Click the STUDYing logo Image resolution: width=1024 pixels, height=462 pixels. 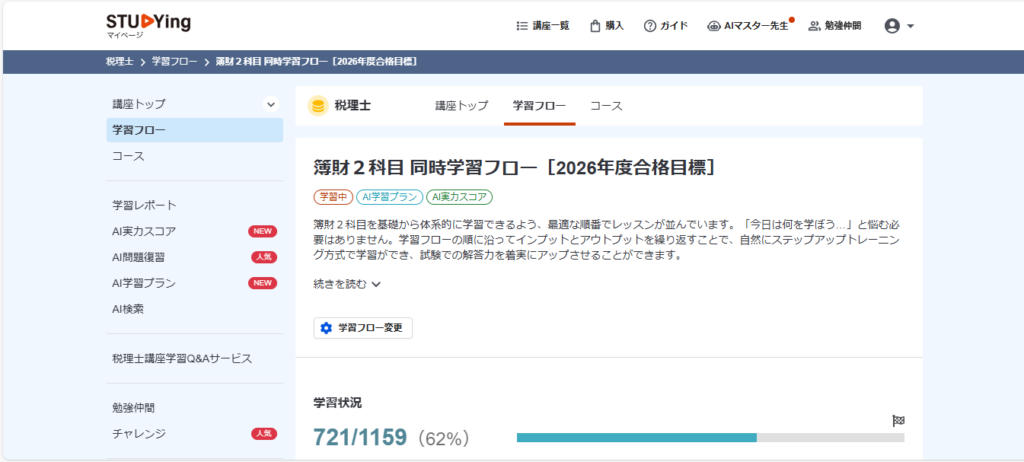point(148,24)
